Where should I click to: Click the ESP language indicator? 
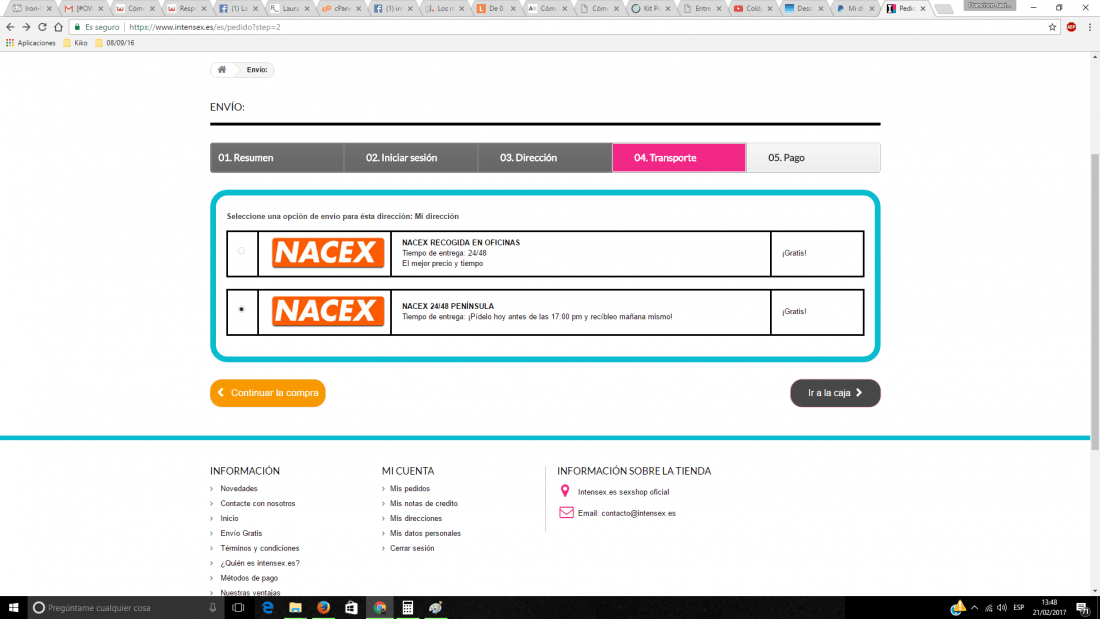tap(1019, 608)
